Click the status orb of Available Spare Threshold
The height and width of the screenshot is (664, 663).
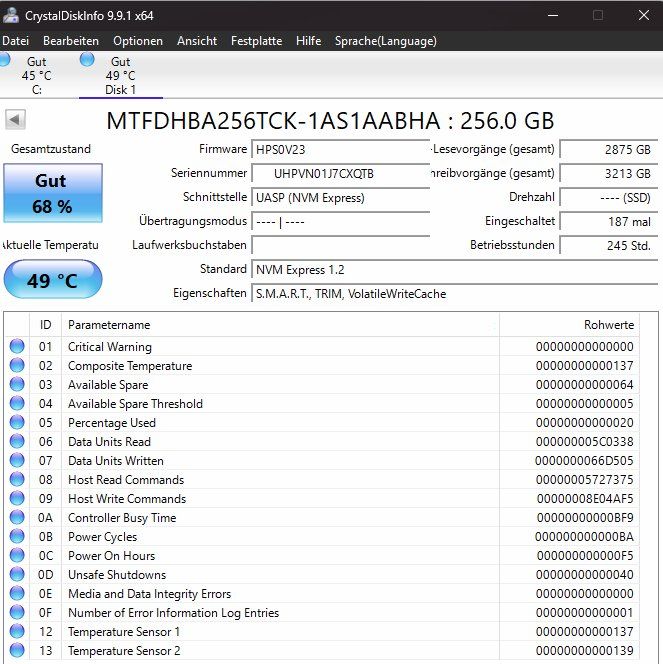point(17,403)
